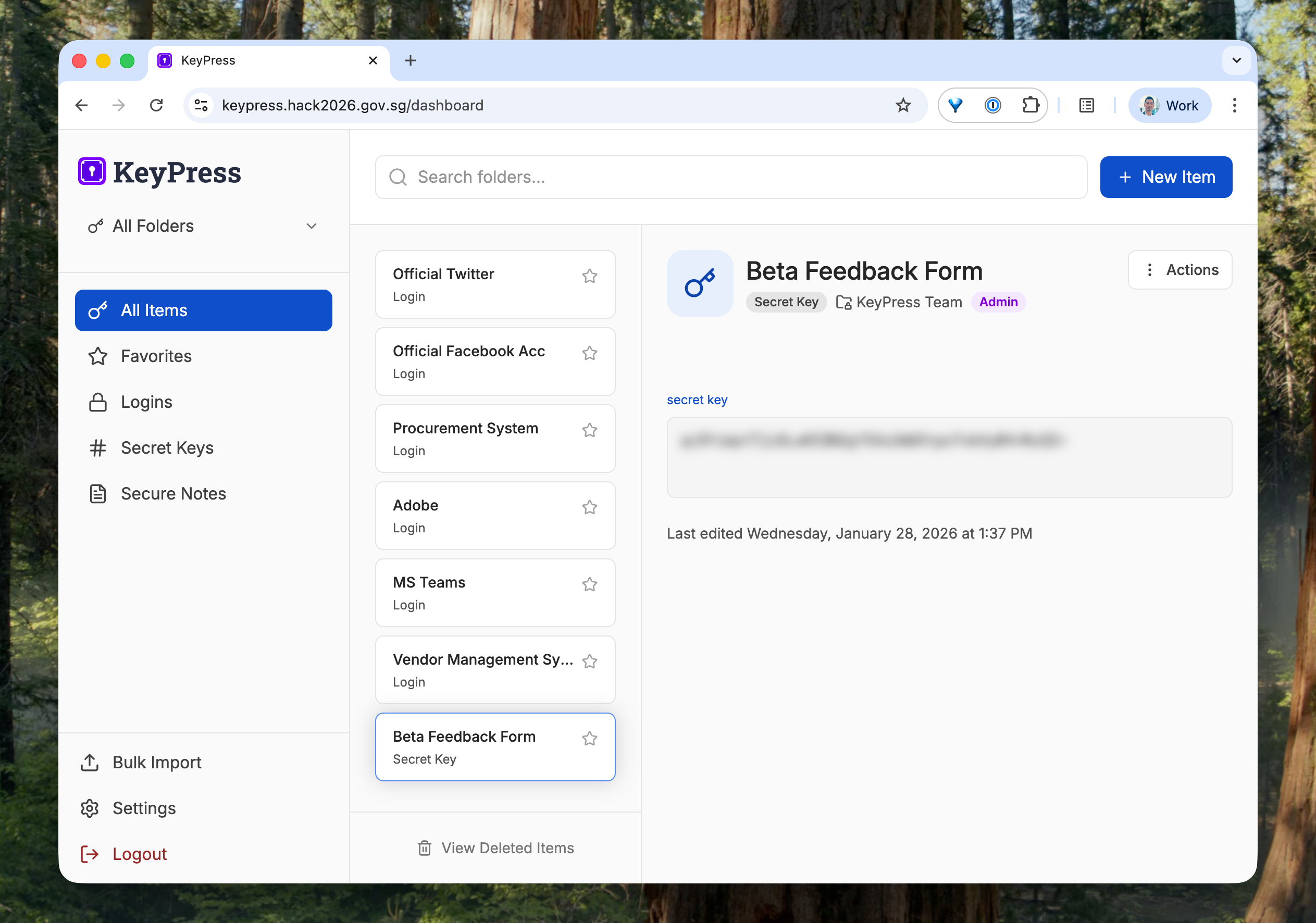Click the New Item button
Viewport: 1316px width, 923px height.
click(1166, 177)
